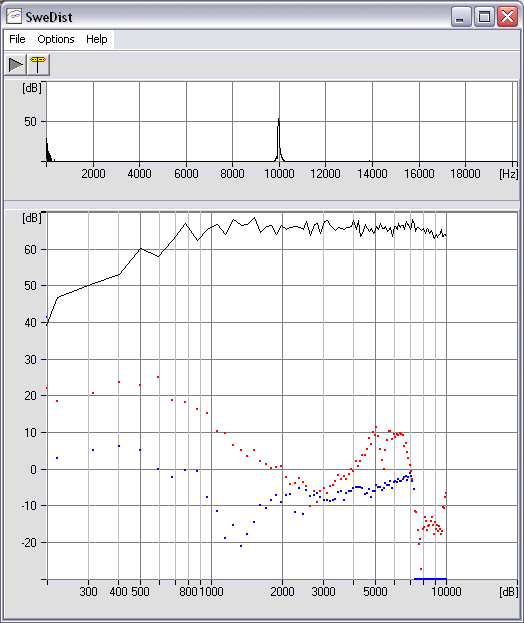Select the lowest blue dot near -21 dB
Screen dimensions: 524x623
[x=241, y=546]
